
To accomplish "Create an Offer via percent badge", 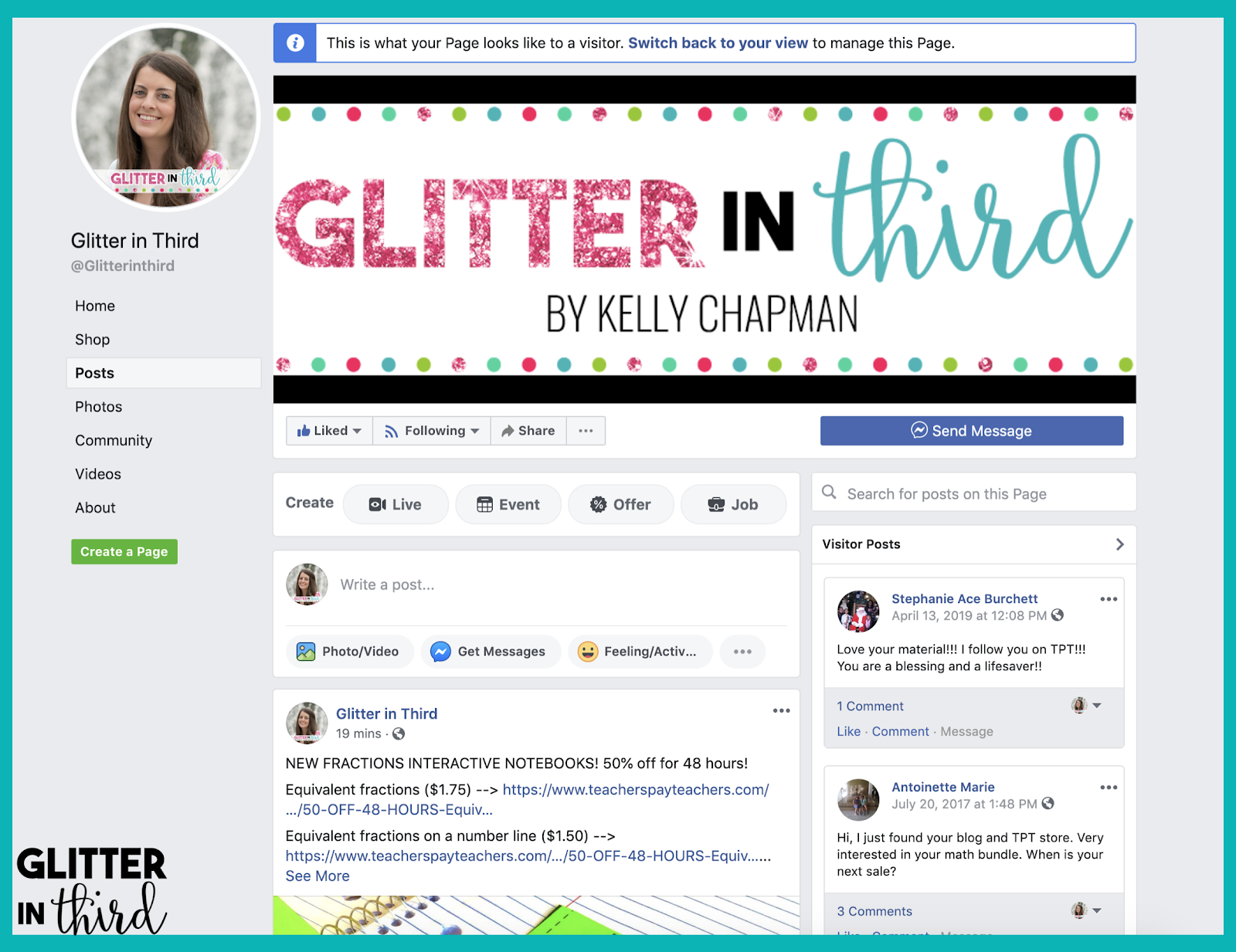I will tap(621, 504).
